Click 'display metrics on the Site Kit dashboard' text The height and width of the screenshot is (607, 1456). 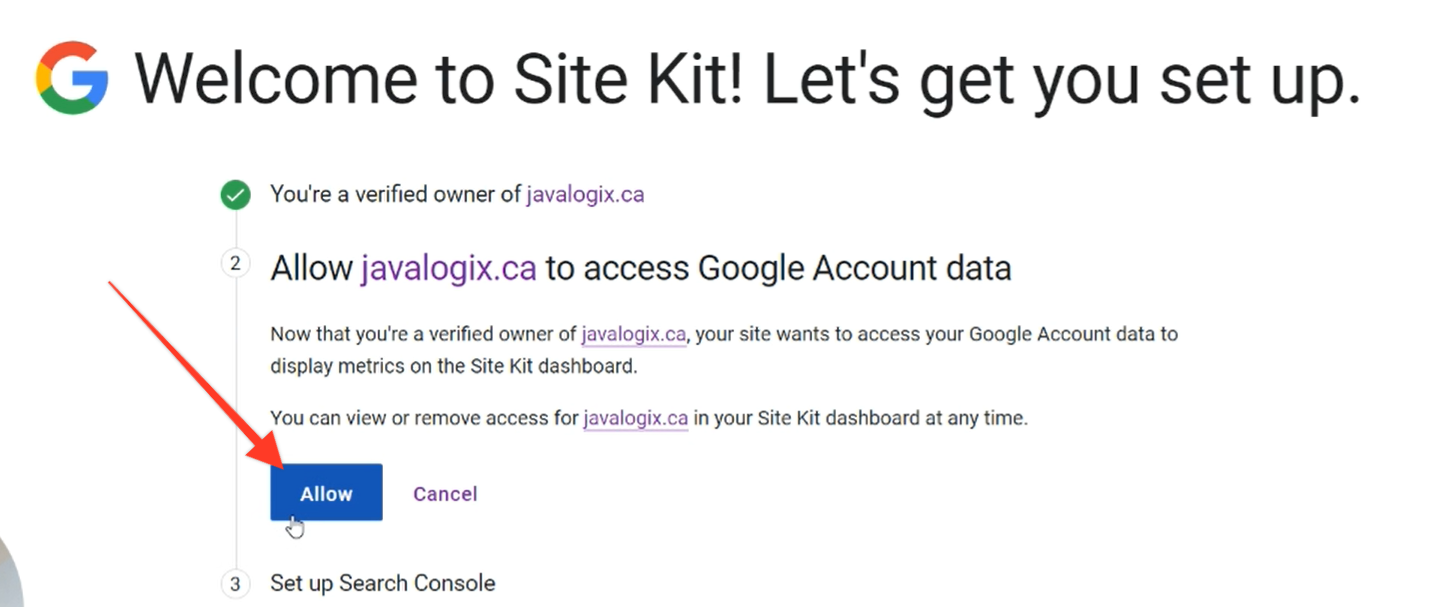click(453, 366)
